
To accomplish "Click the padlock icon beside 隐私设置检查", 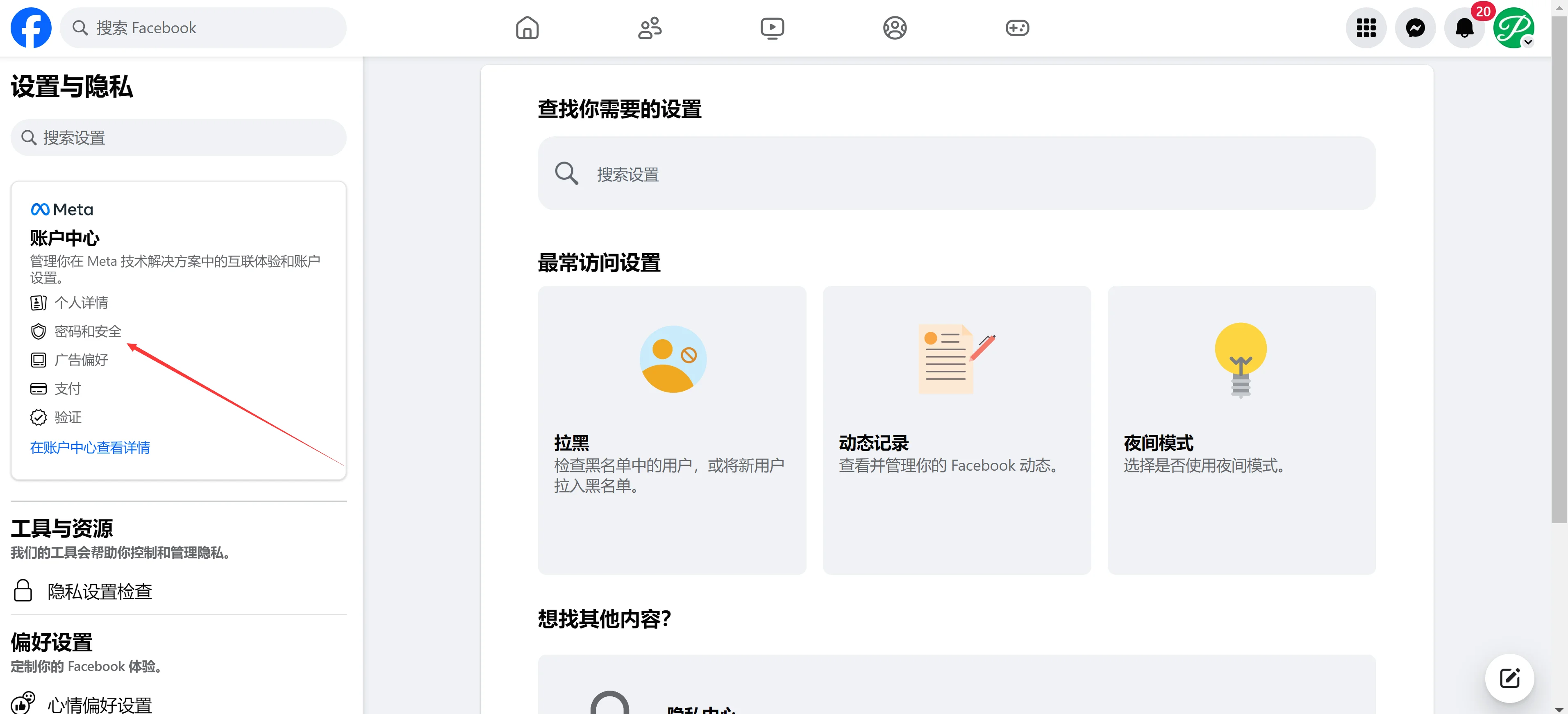I will tap(23, 590).
